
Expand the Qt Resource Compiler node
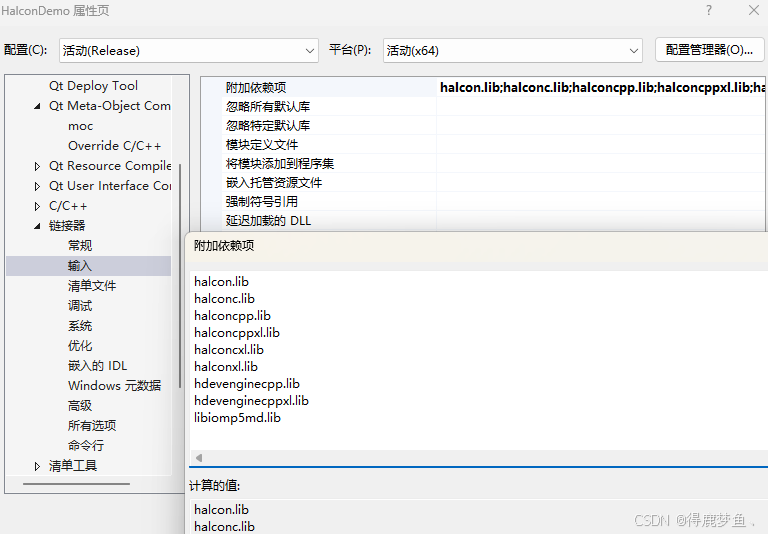[37, 166]
